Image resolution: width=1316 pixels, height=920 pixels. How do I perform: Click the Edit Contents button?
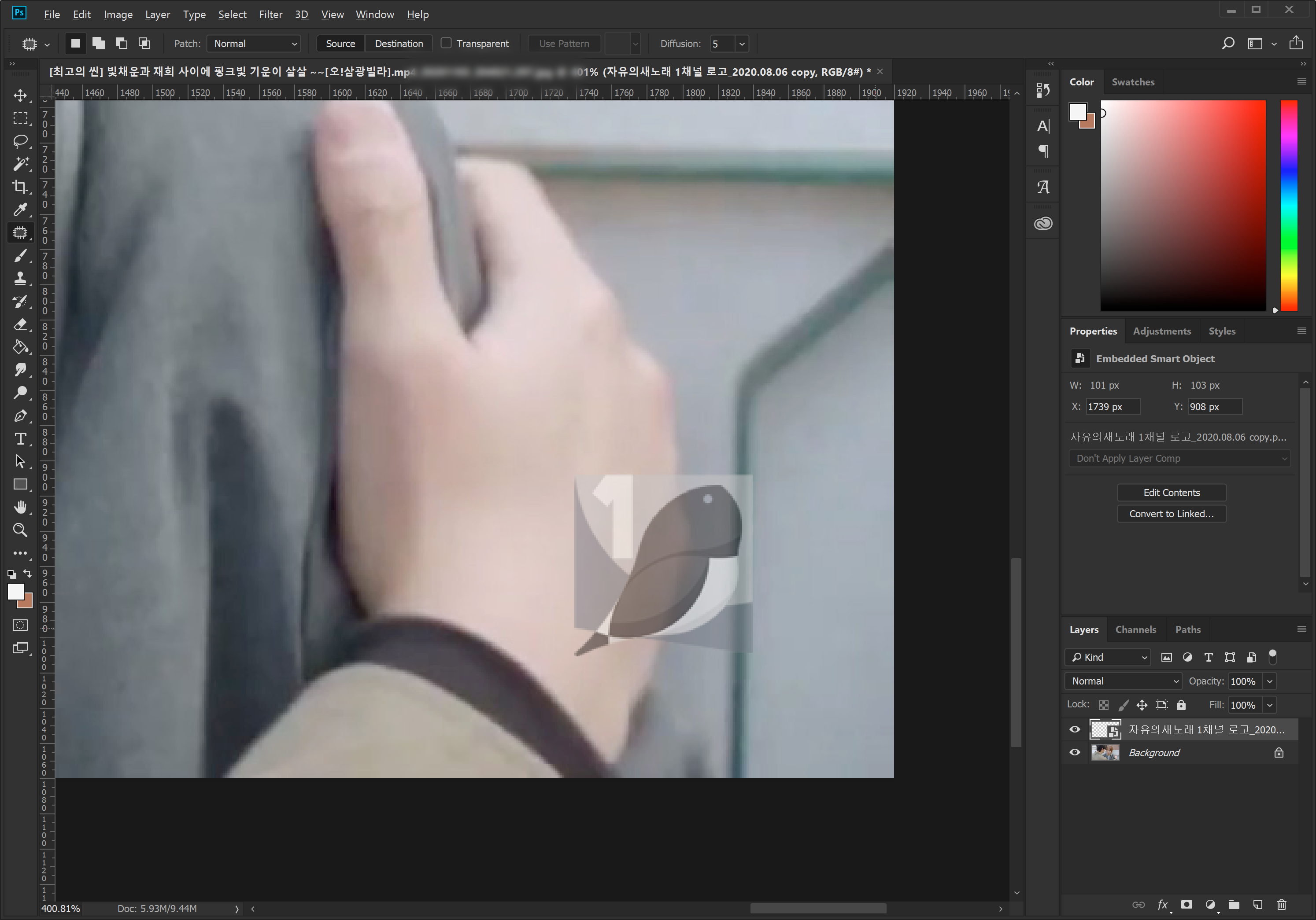(1171, 493)
